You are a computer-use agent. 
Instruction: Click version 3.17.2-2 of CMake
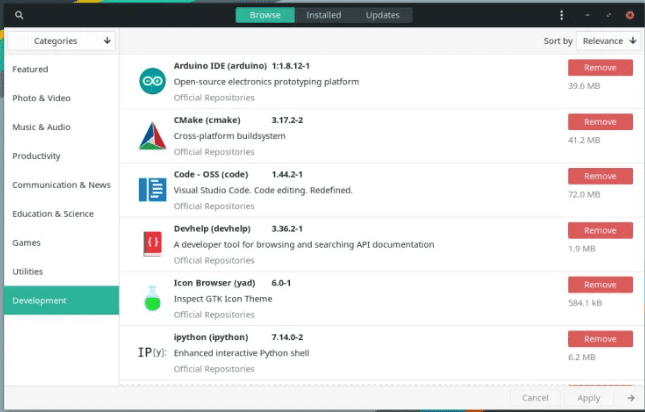(287, 120)
